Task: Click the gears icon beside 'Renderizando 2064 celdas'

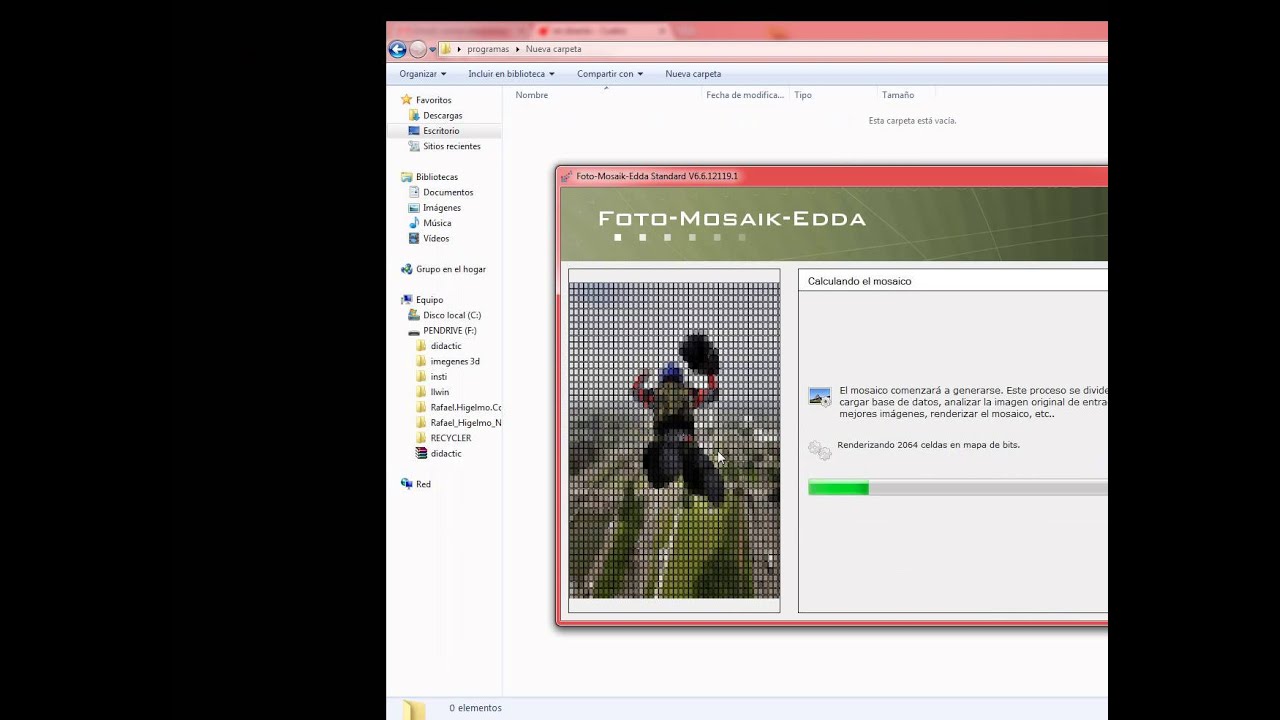Action: [x=820, y=450]
